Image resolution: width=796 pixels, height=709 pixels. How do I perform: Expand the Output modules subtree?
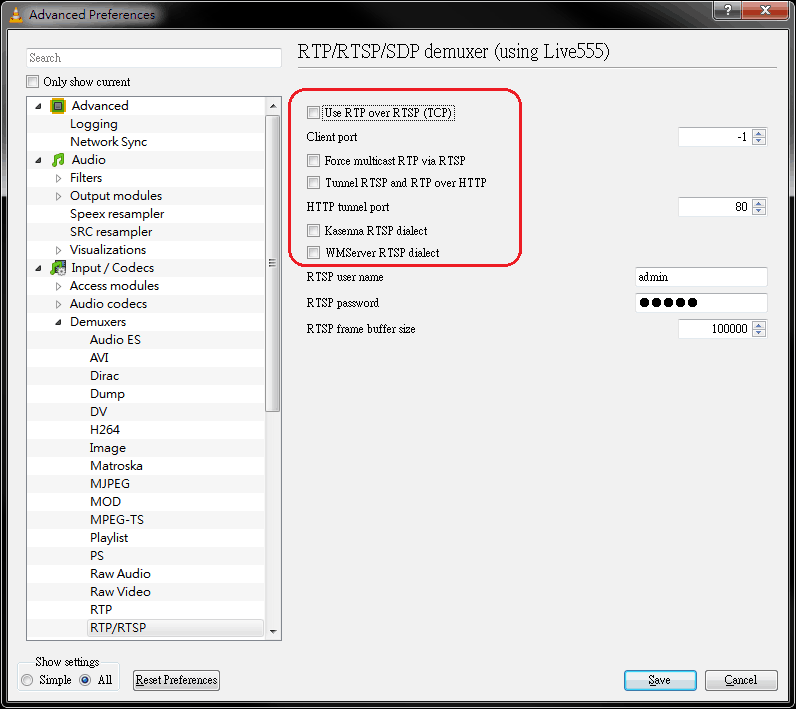58,196
